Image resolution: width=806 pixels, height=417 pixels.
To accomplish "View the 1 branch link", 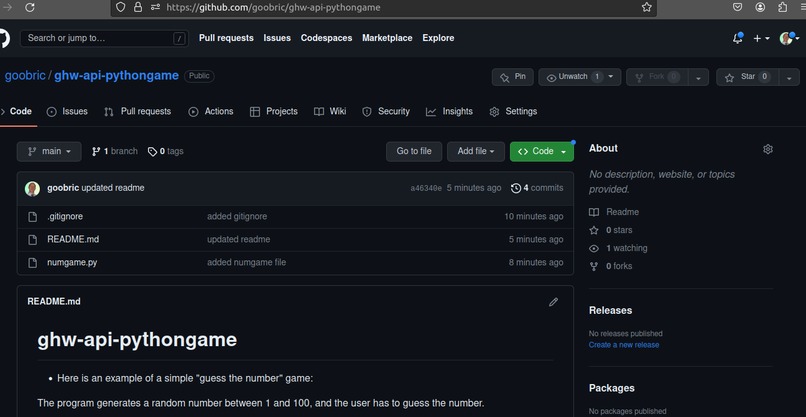I will (115, 151).
